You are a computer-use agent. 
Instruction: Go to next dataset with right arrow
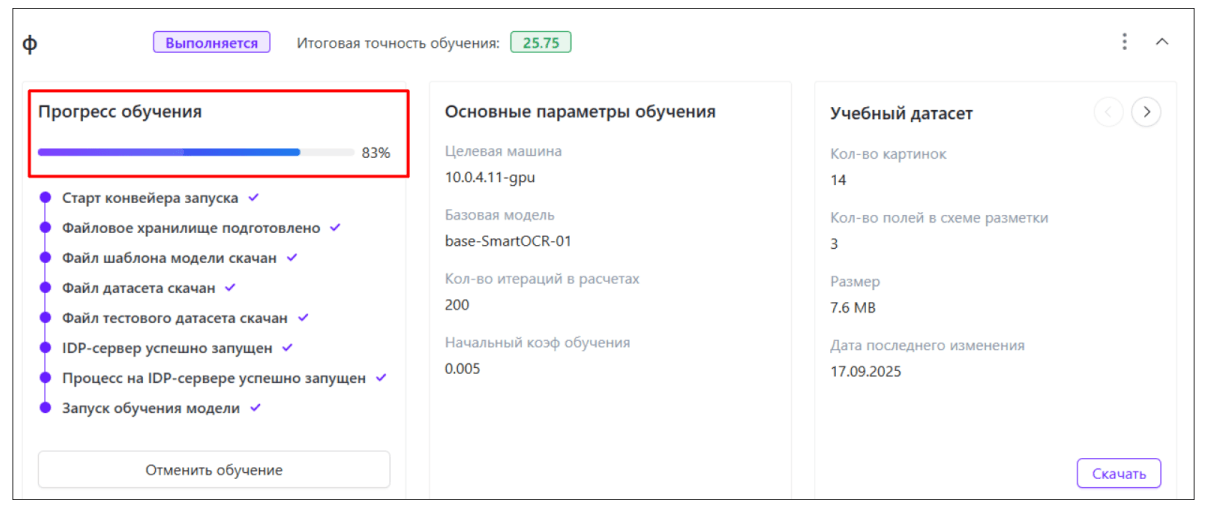coord(1146,113)
